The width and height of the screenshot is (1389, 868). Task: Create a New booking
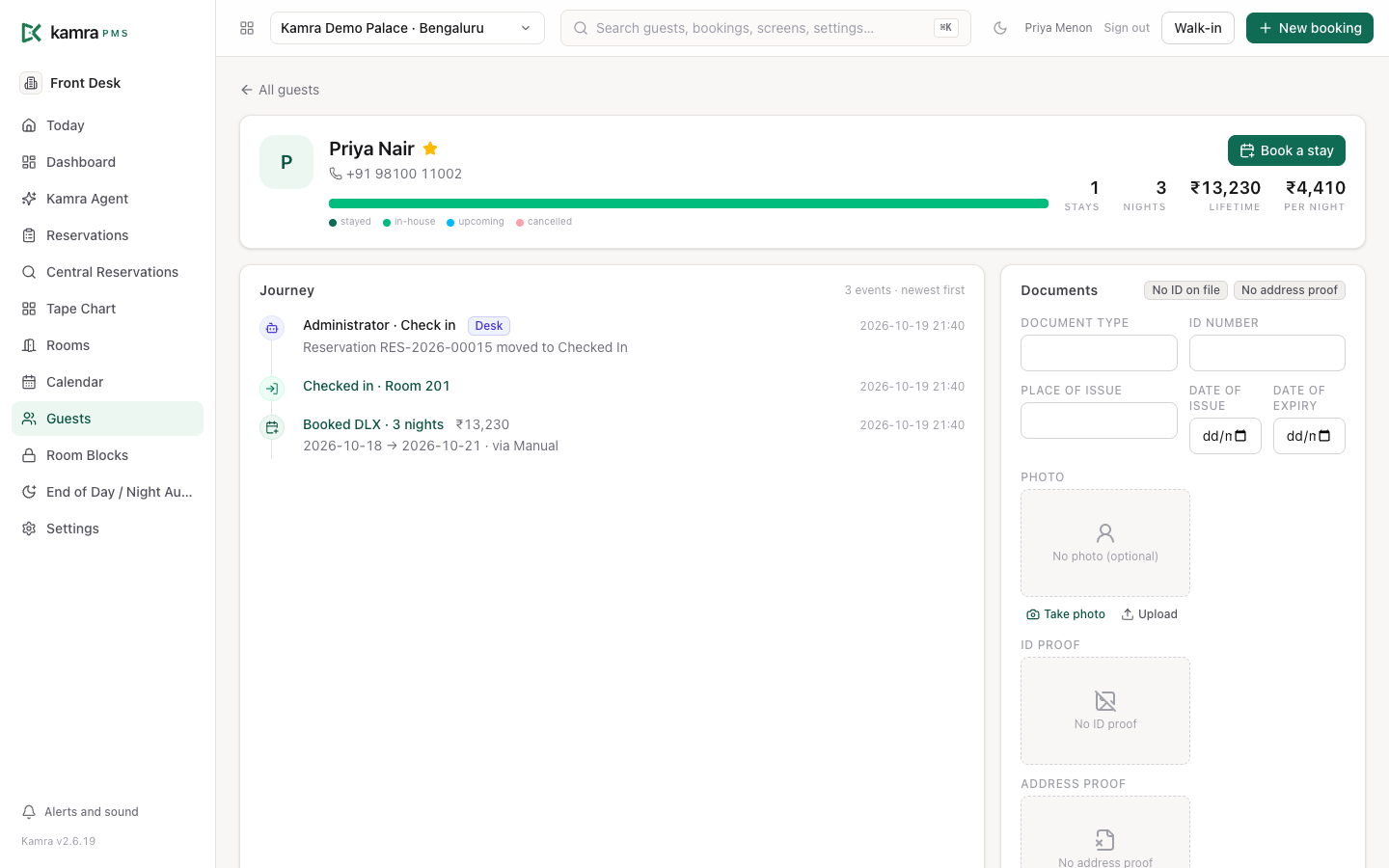1310,28
